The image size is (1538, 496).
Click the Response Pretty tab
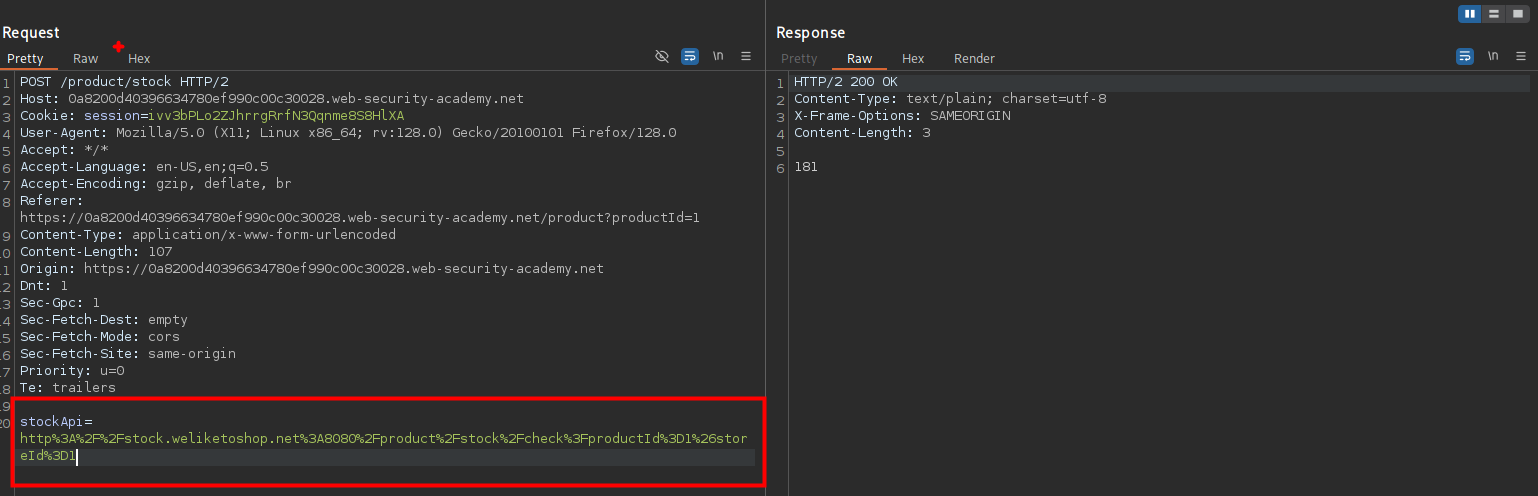(799, 59)
